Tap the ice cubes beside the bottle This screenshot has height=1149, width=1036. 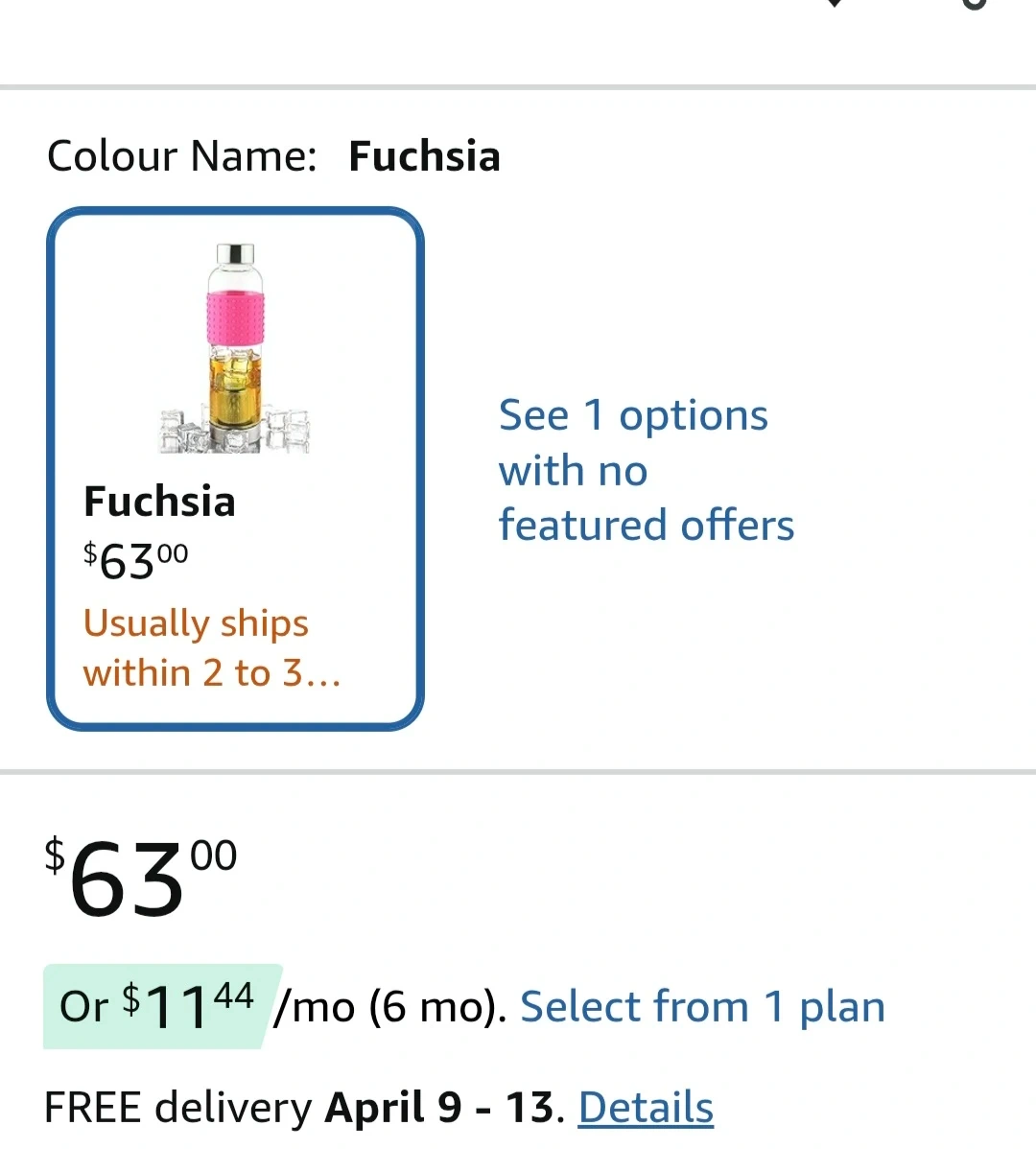tap(285, 430)
